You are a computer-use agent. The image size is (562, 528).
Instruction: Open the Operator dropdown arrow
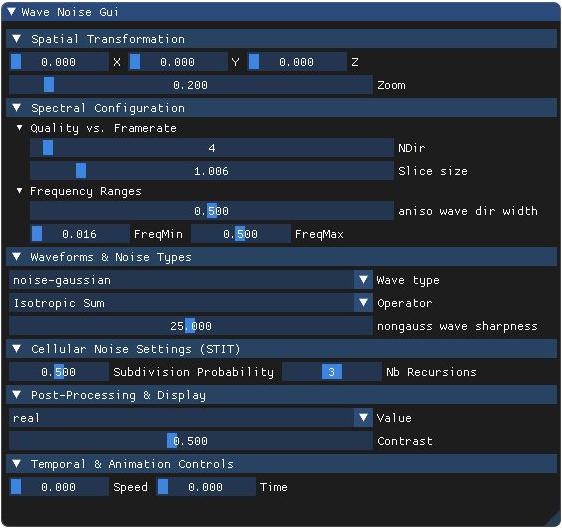coord(363,303)
